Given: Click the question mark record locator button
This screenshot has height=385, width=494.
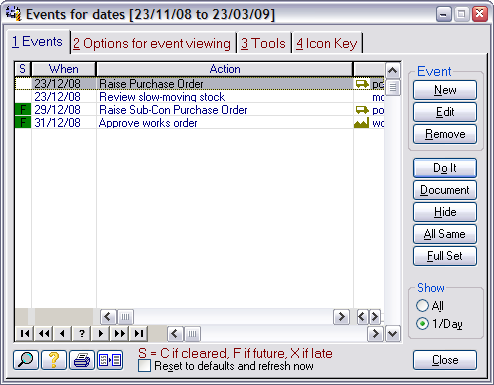Looking at the screenshot, I should pyautogui.click(x=81, y=333).
